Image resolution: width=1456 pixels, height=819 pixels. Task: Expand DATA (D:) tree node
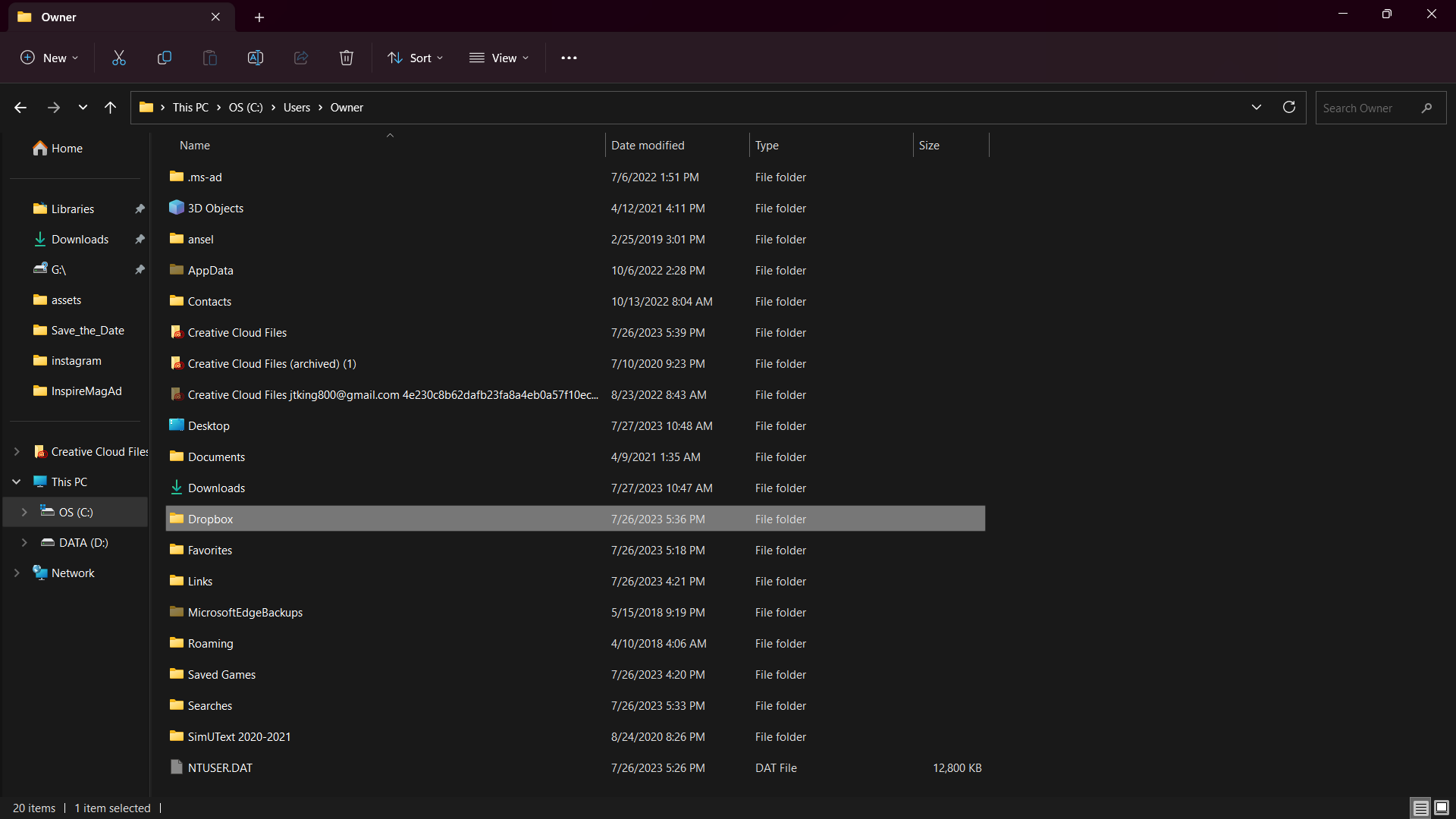click(24, 542)
